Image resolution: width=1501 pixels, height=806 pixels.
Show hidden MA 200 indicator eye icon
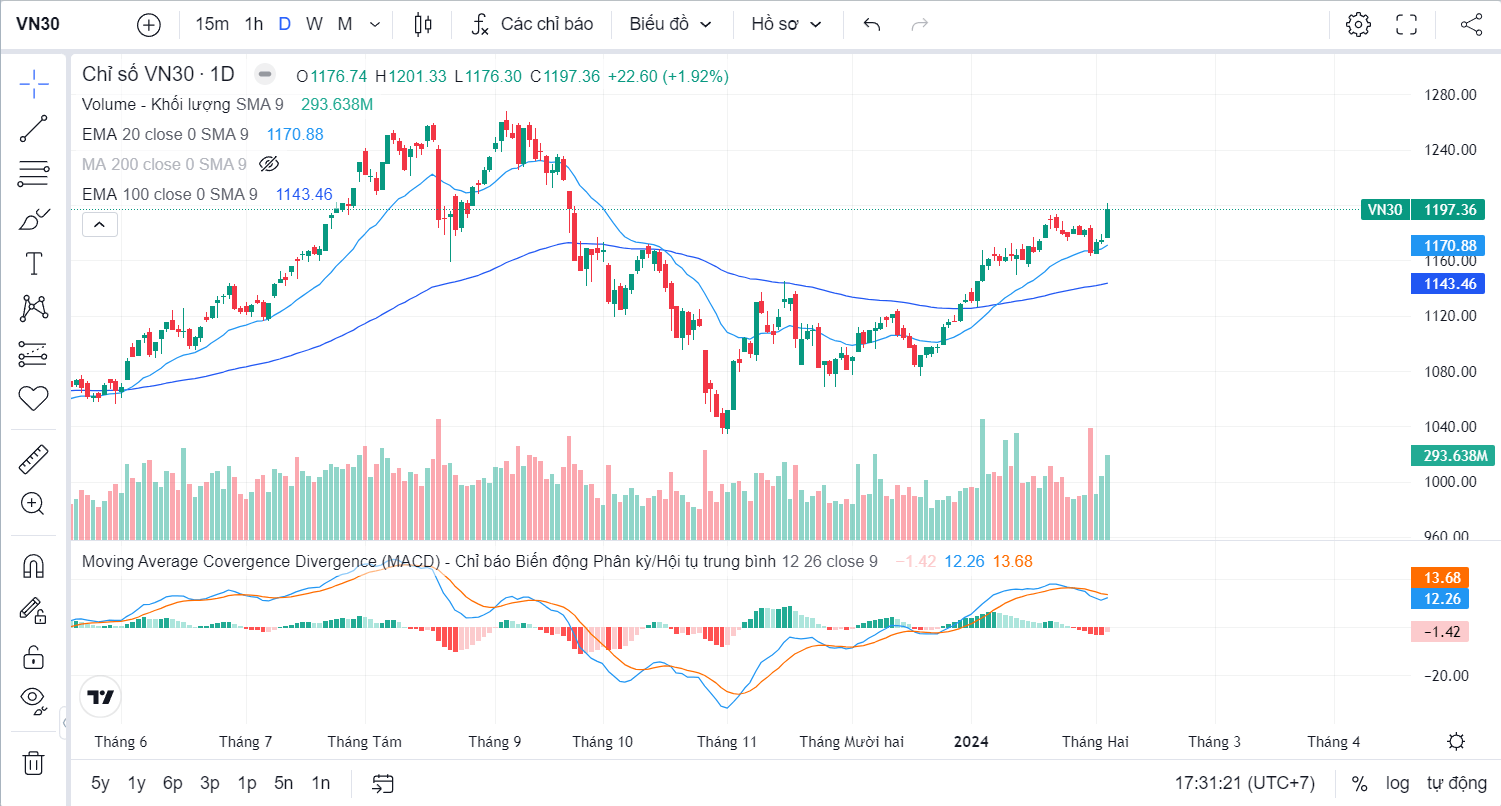click(268, 164)
